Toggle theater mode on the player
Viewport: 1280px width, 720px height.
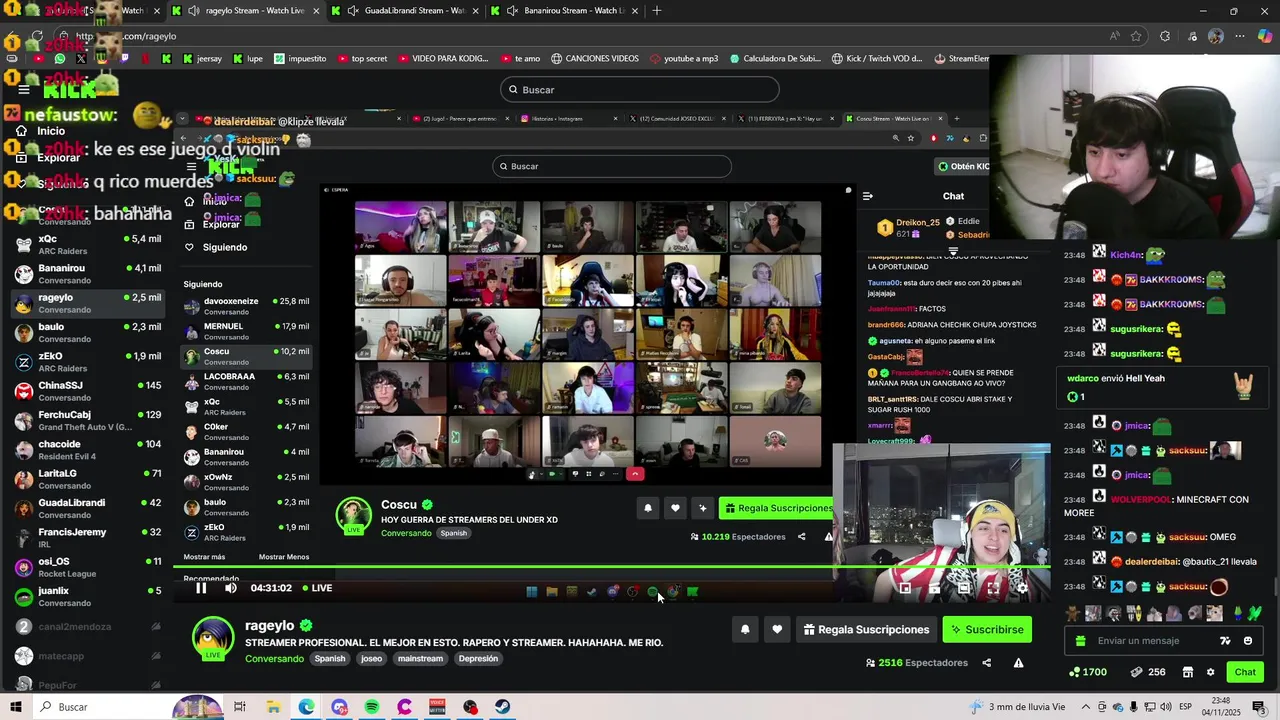tap(963, 588)
